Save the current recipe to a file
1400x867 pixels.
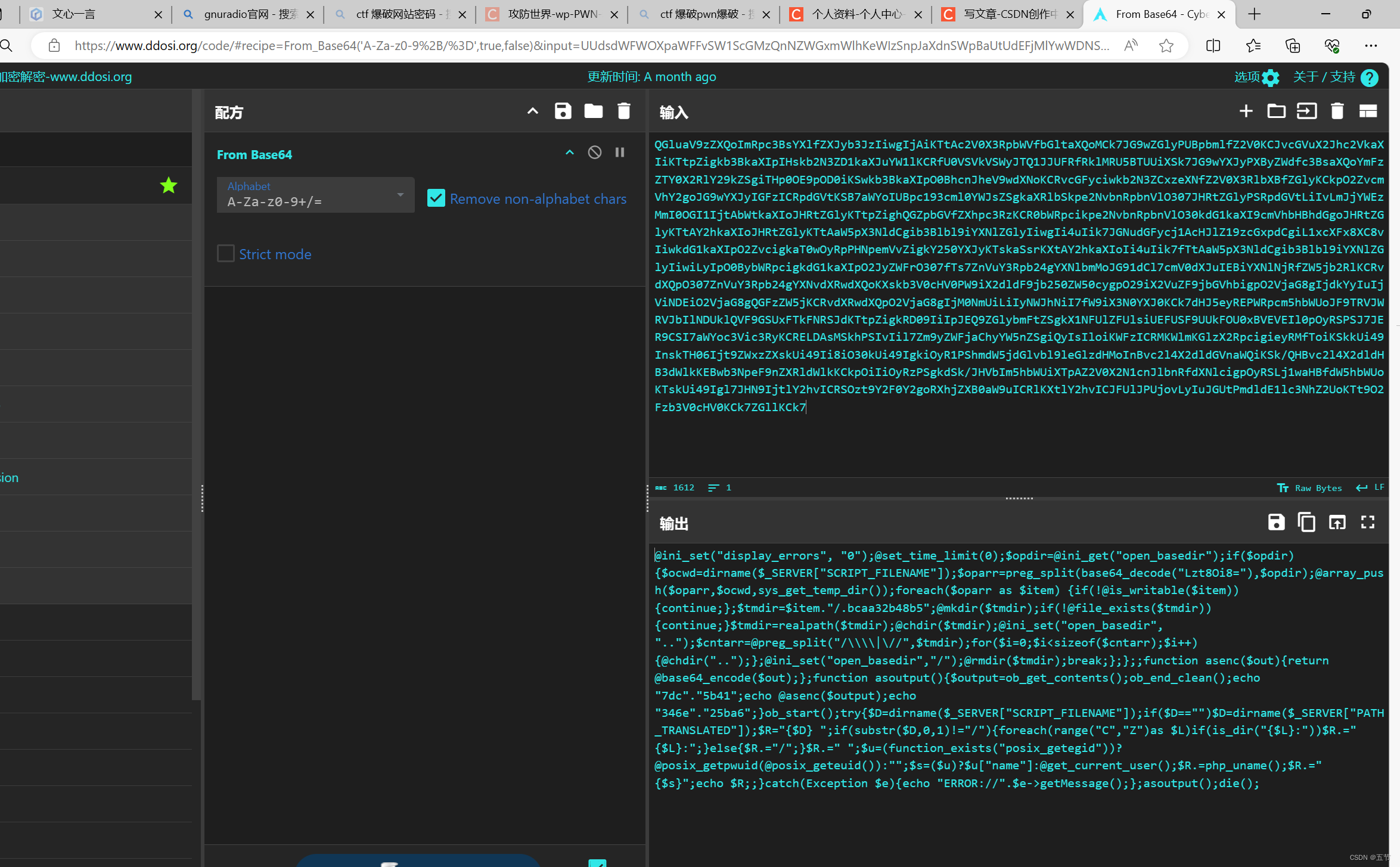tap(563, 111)
